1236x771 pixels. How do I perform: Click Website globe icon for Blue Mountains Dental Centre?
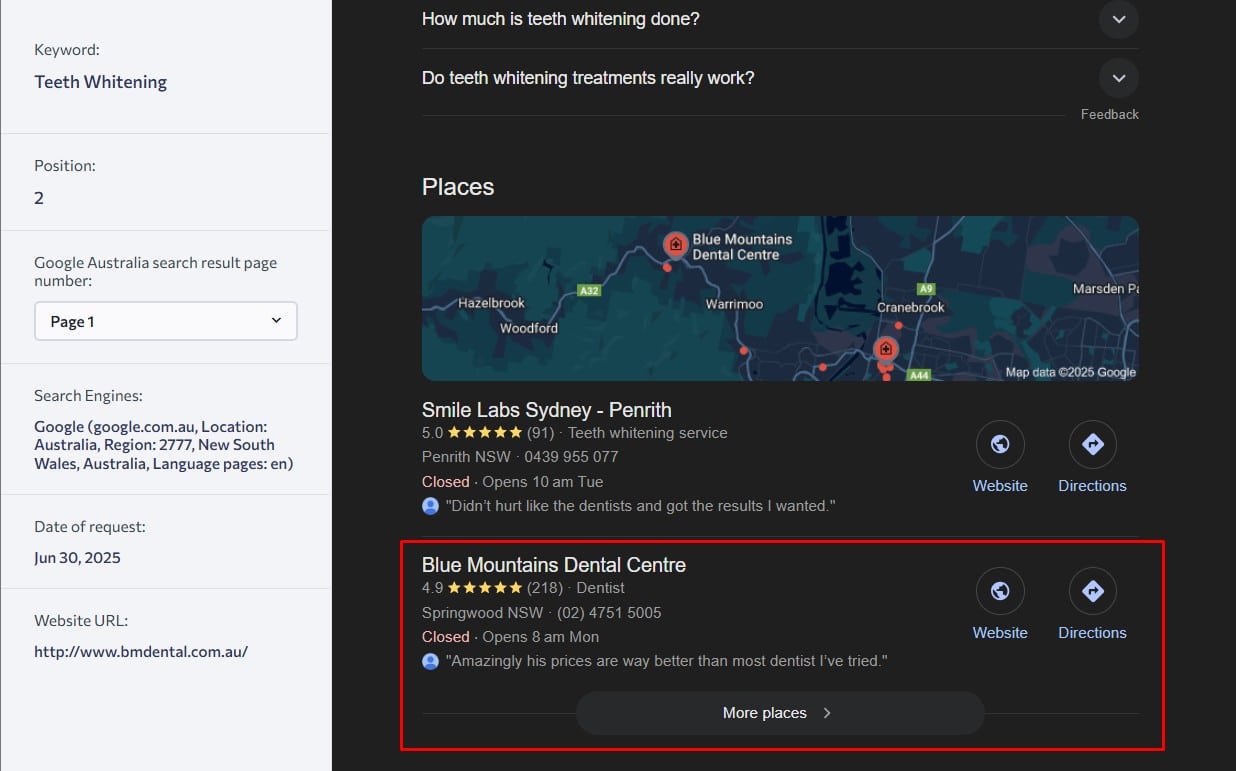[999, 592]
